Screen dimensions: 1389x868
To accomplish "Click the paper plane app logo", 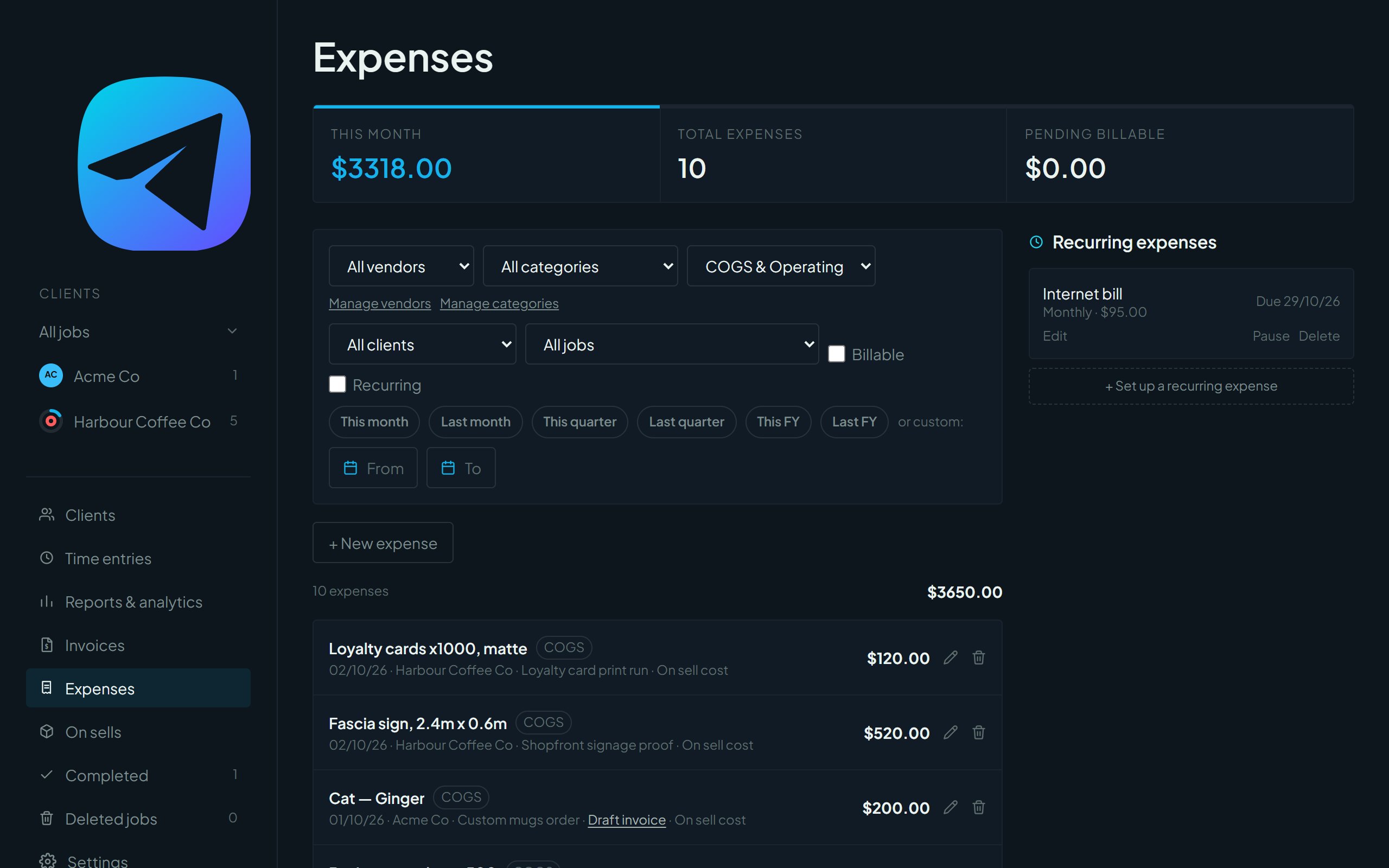I will tap(164, 164).
